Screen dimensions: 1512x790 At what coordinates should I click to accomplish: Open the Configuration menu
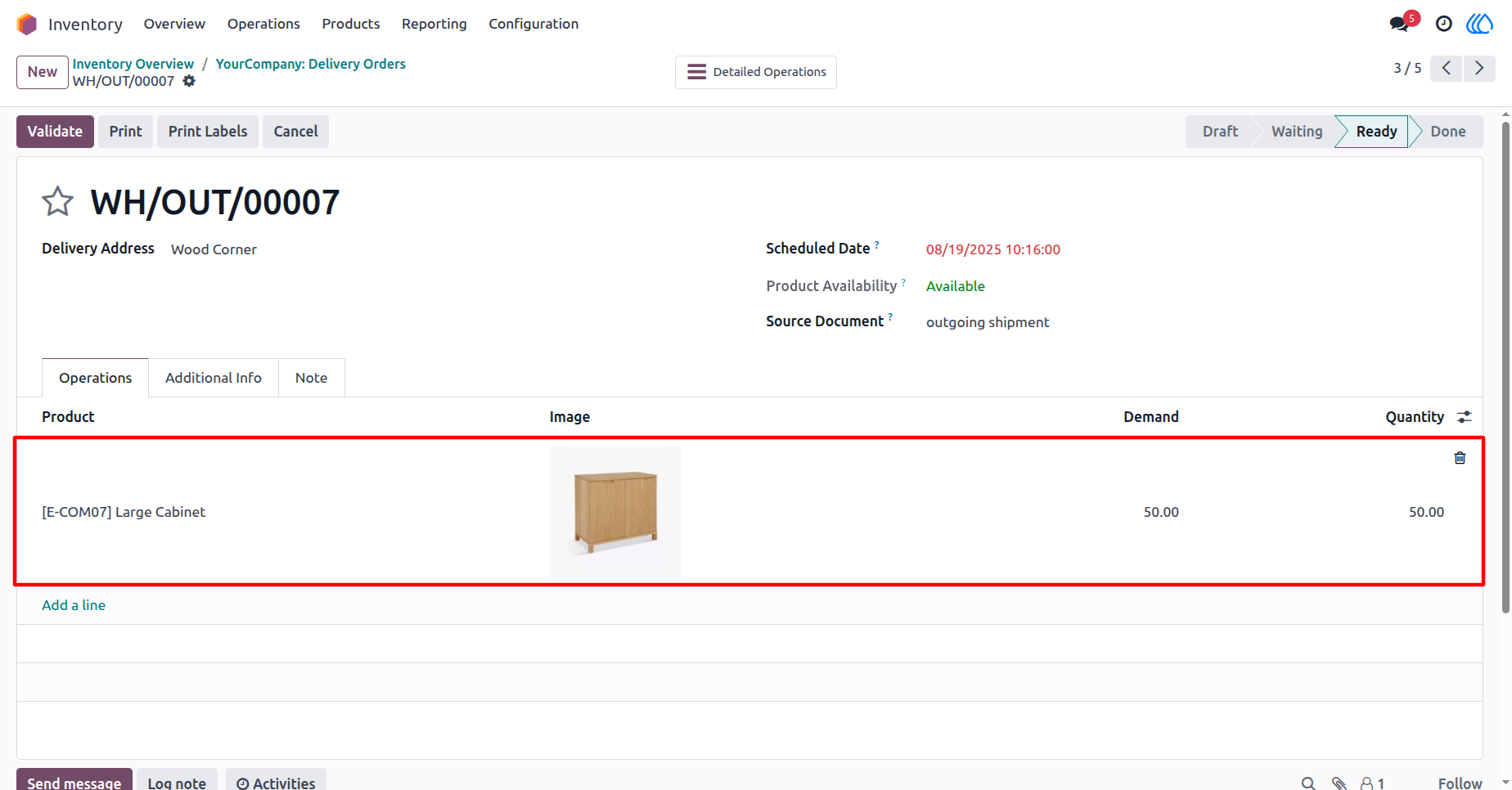[x=533, y=24]
